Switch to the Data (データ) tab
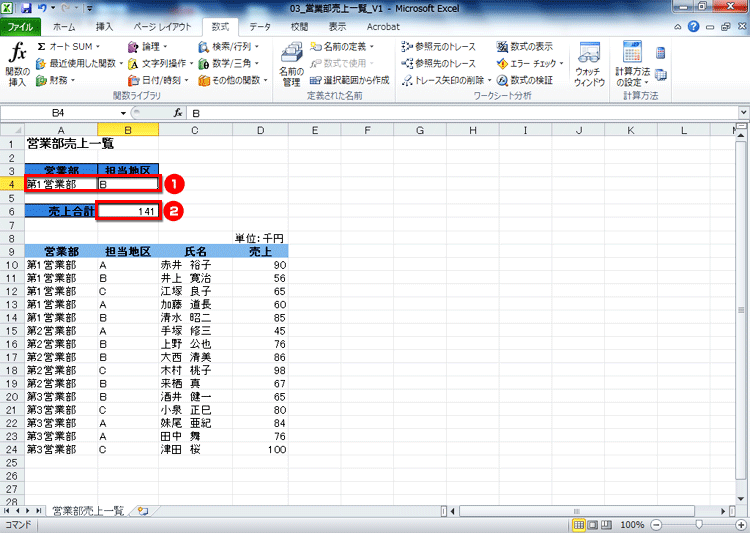The image size is (750, 533). pyautogui.click(x=260, y=26)
